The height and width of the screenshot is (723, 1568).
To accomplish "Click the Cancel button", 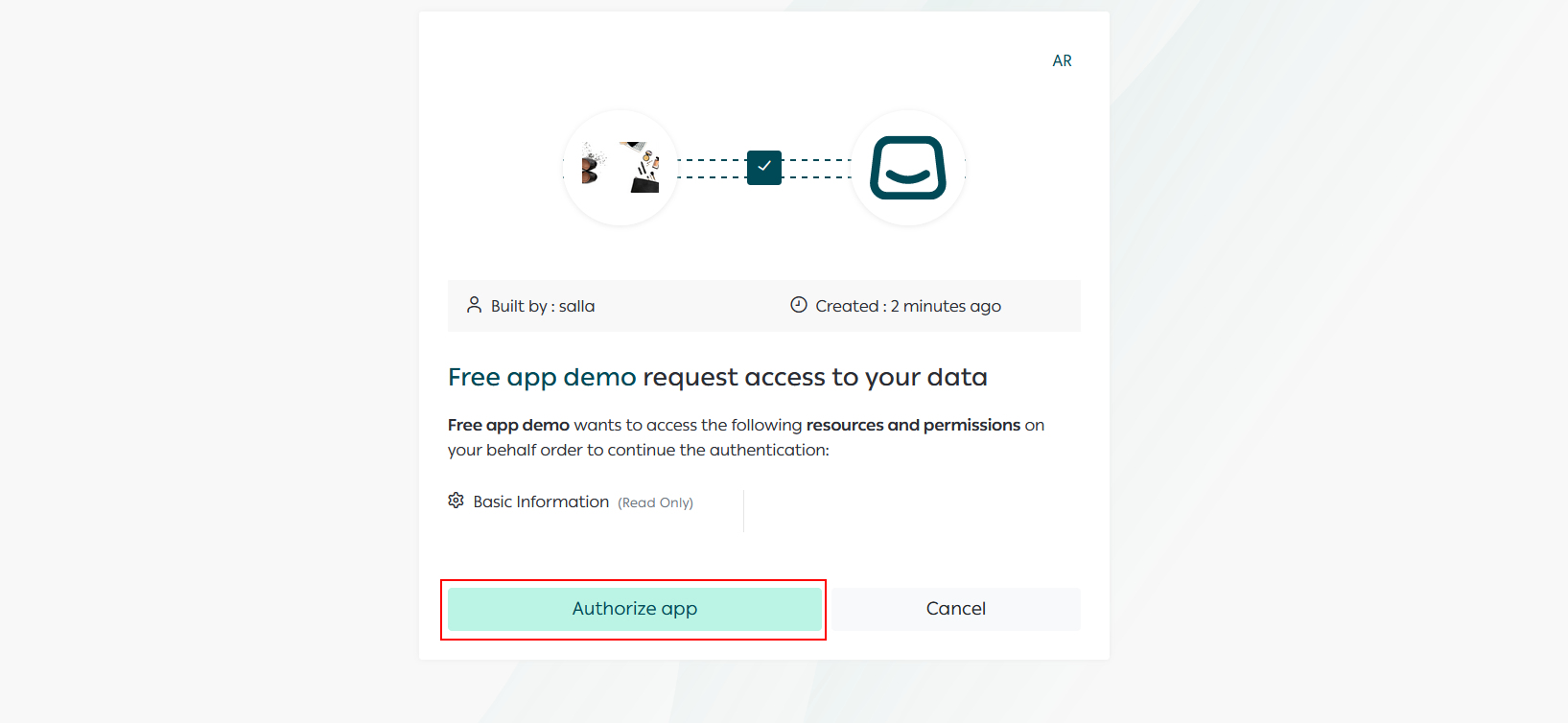I will [x=954, y=608].
